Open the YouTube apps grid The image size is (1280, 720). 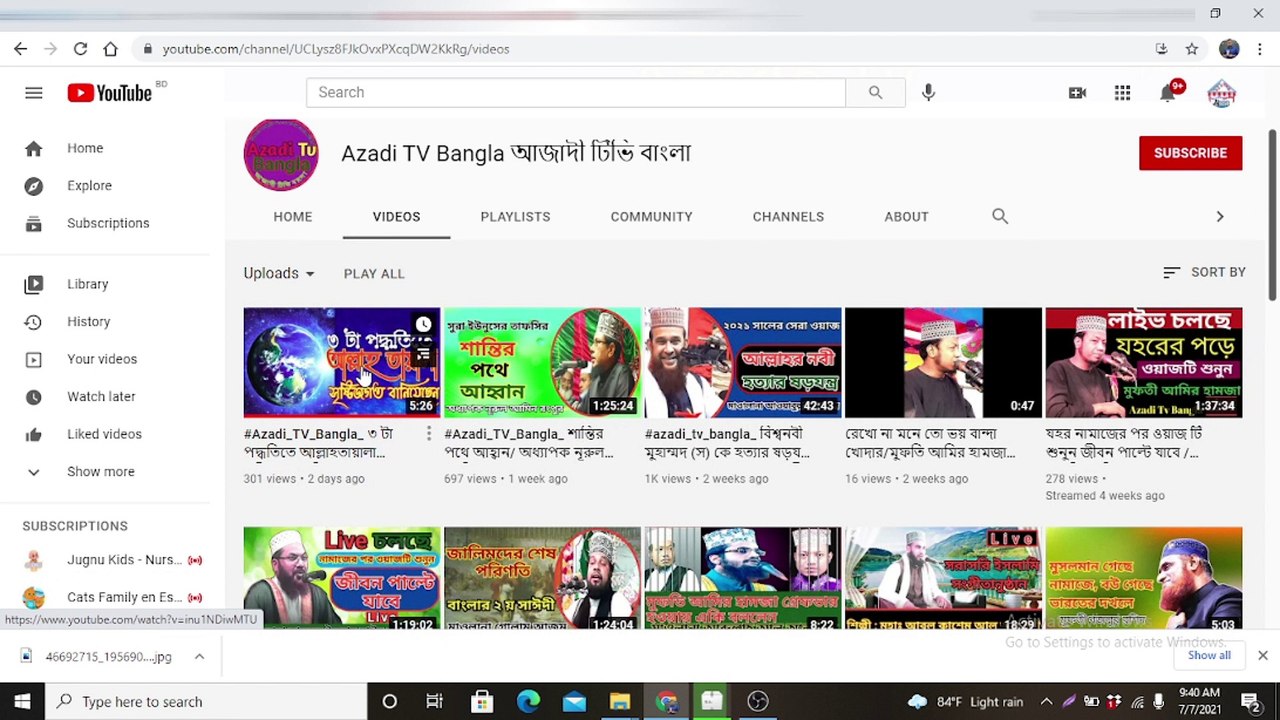[x=1122, y=93]
